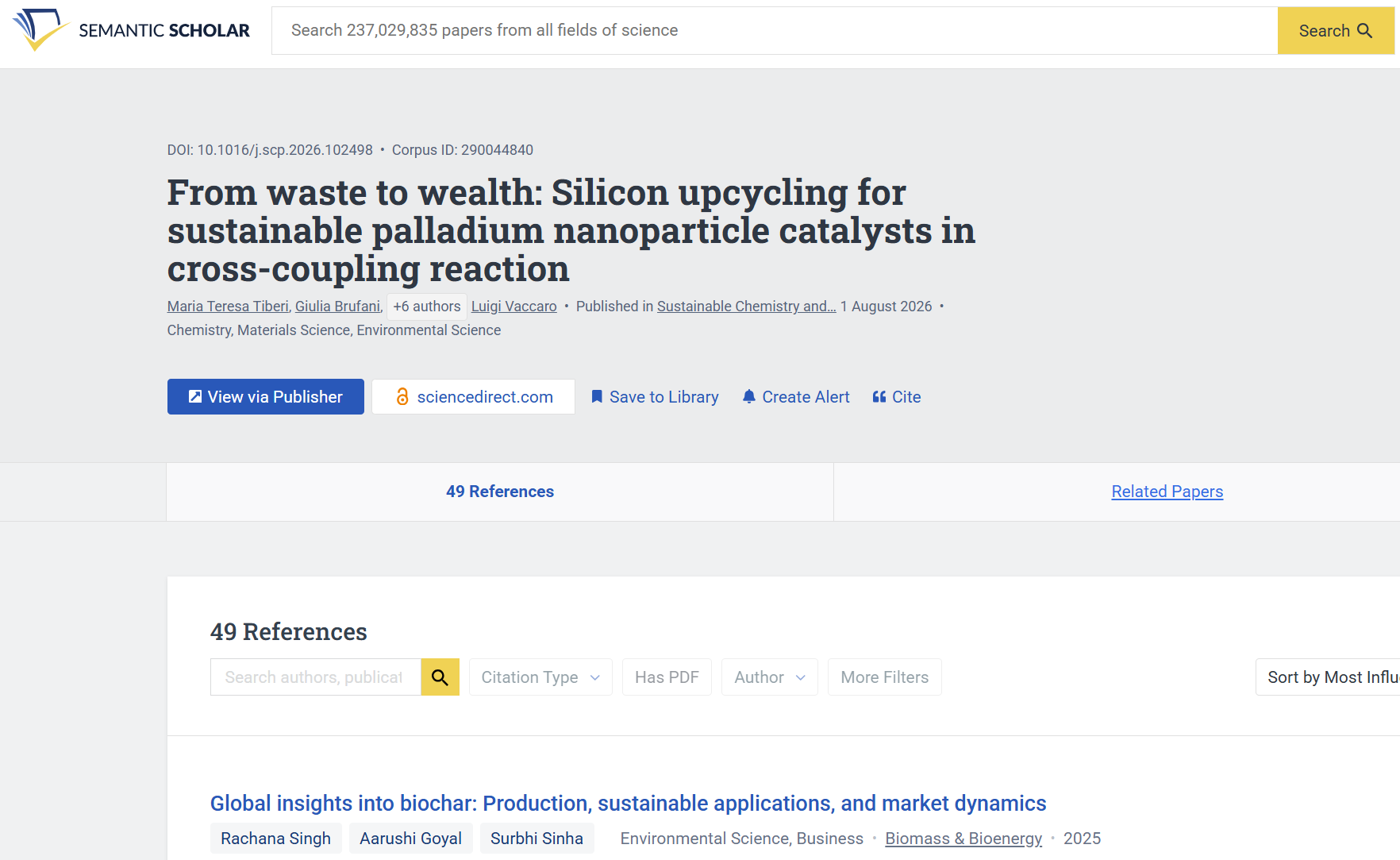Screen dimensions: 1400x860
Task: Click the references search magnifier button
Action: click(x=440, y=677)
